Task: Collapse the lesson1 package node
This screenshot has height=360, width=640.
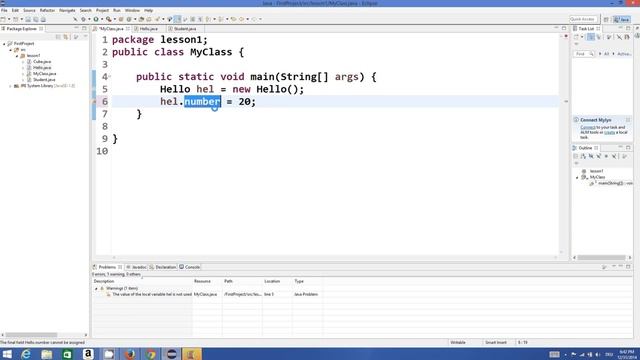Action: 17,56
